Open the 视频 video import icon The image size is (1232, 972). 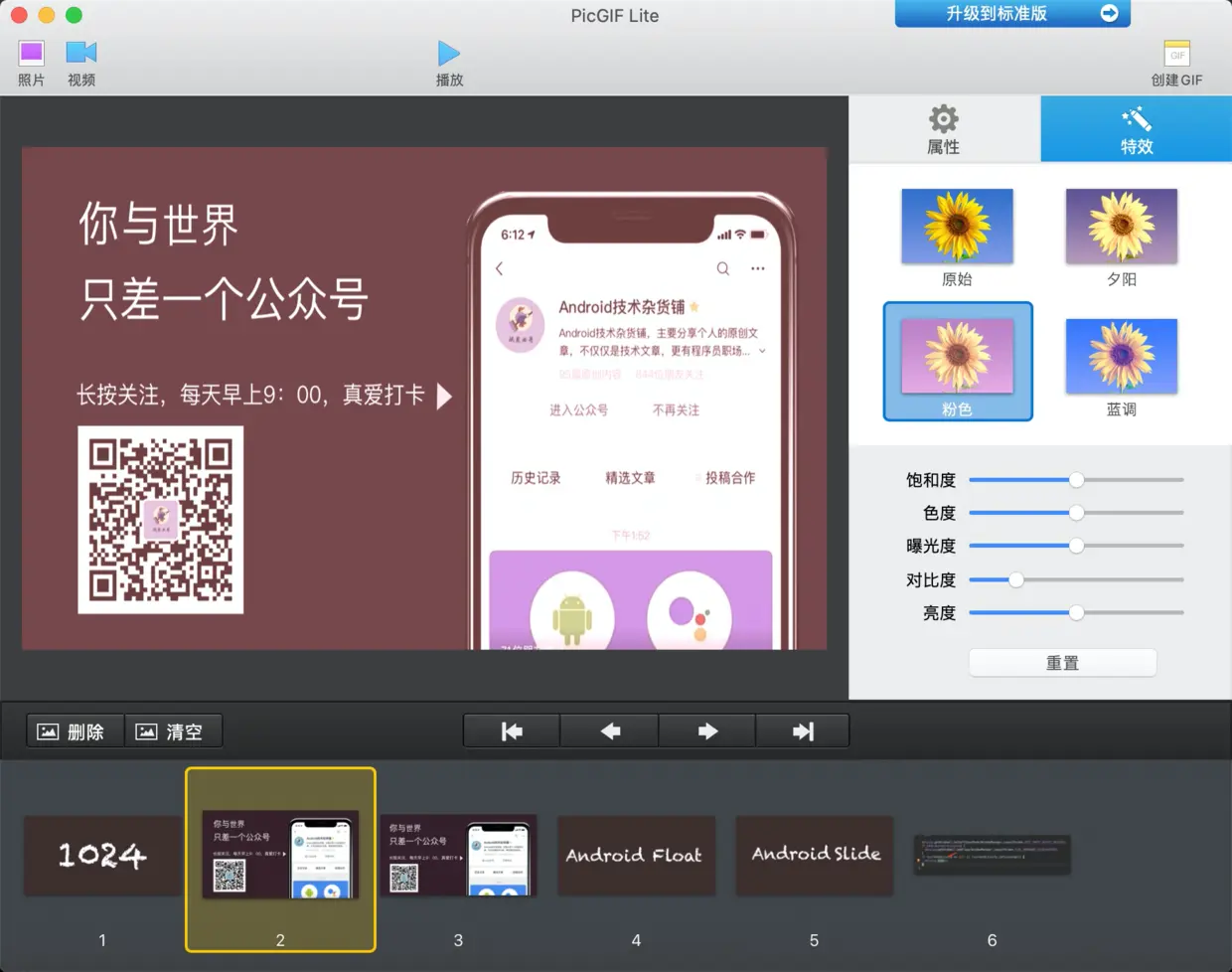(x=81, y=53)
